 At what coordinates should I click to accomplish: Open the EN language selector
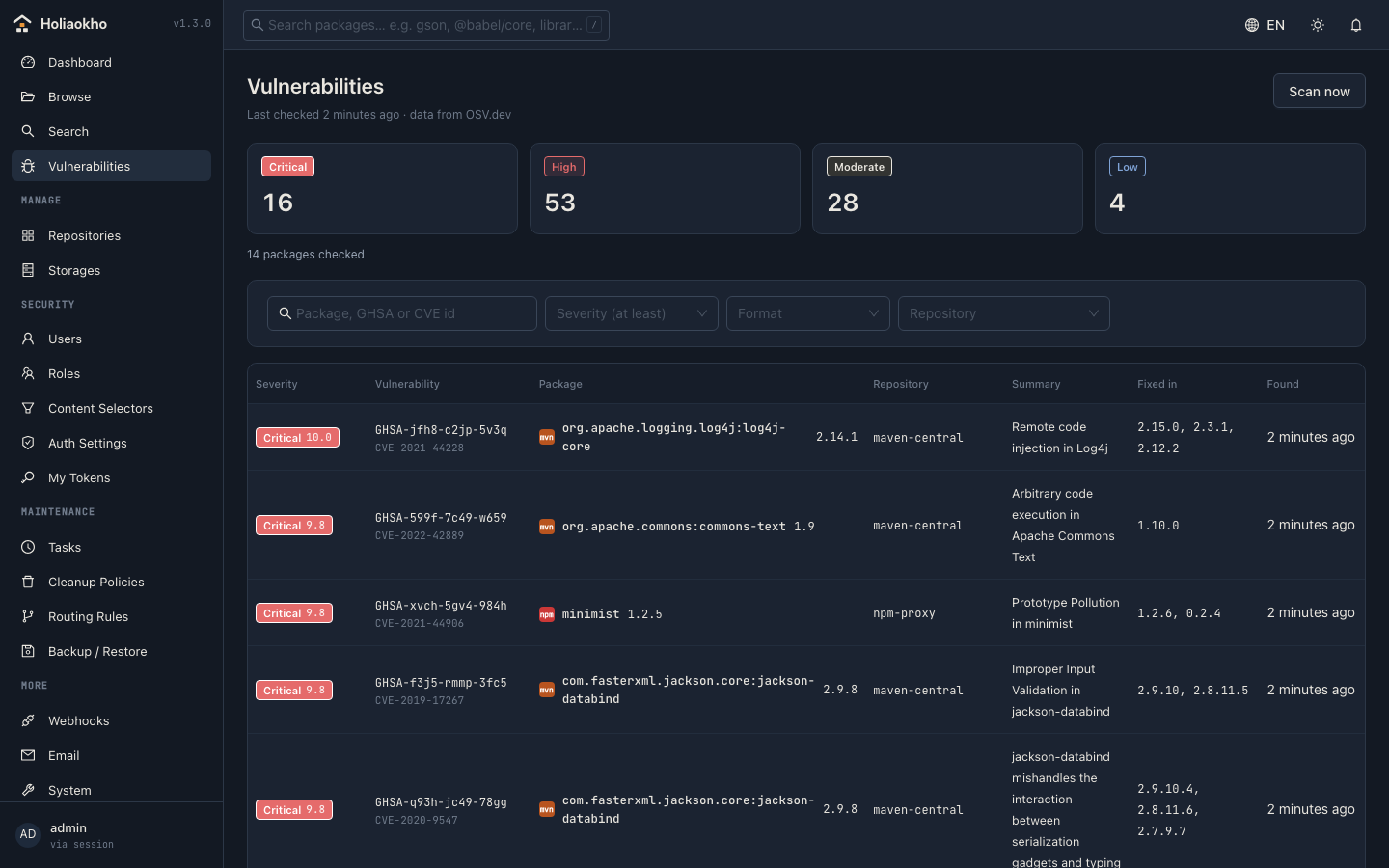1265,25
